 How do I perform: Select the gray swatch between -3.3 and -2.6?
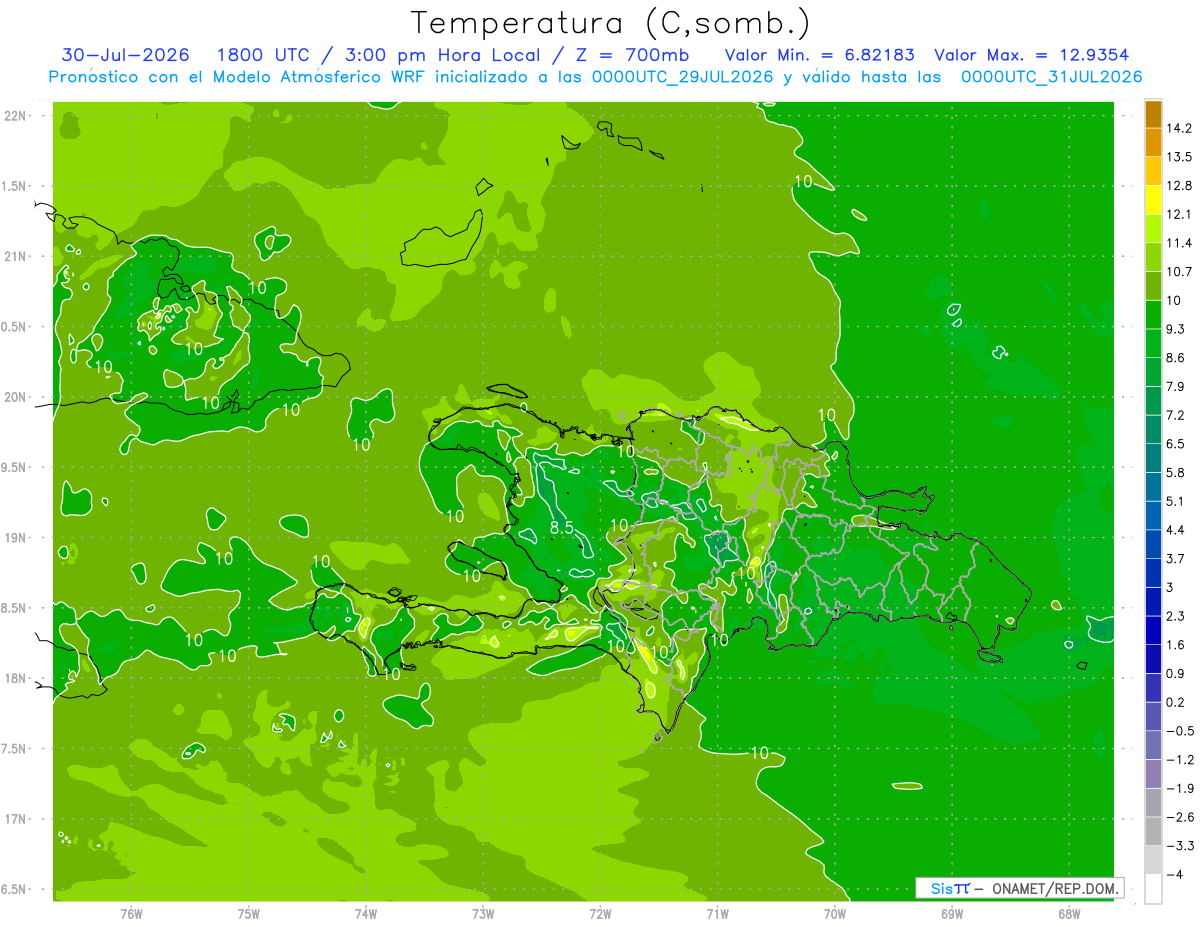(x=1153, y=831)
